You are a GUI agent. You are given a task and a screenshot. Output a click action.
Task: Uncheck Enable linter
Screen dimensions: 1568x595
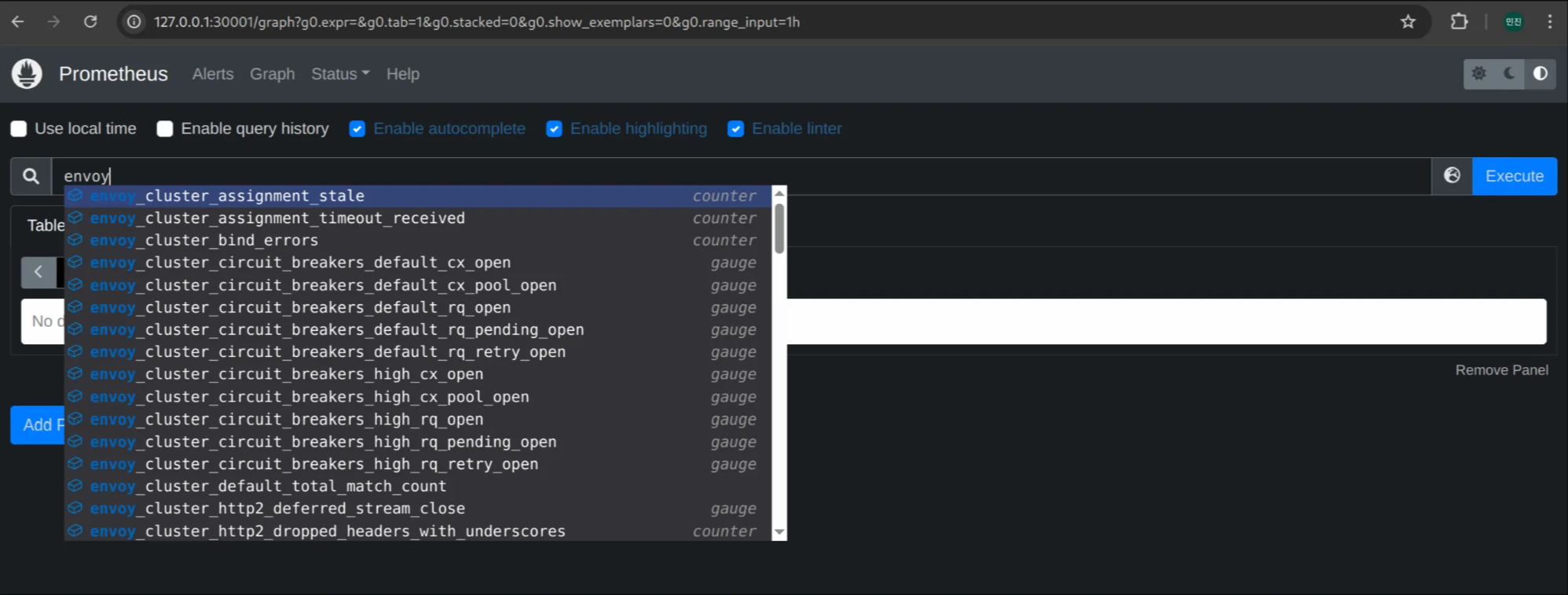point(736,129)
